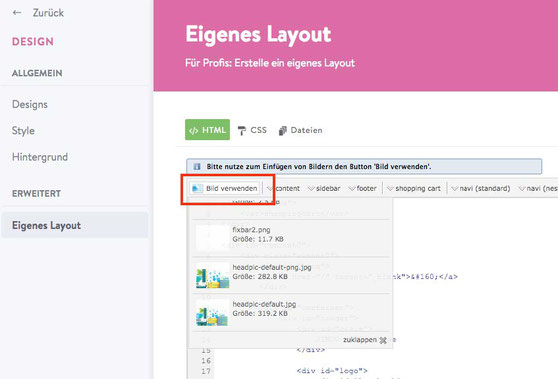Screen dimensions: 558x379
Task: Click the headpic-default.jpg thumbnail
Action: [212, 312]
